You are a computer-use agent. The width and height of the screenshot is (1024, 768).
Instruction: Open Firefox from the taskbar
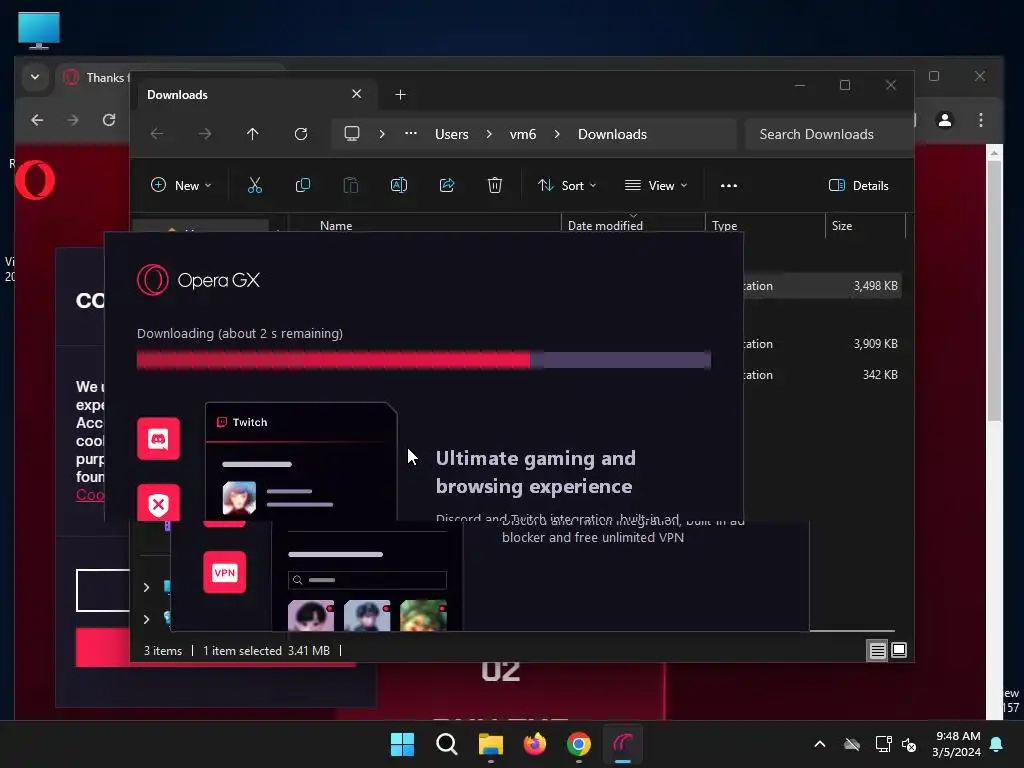[535, 744]
